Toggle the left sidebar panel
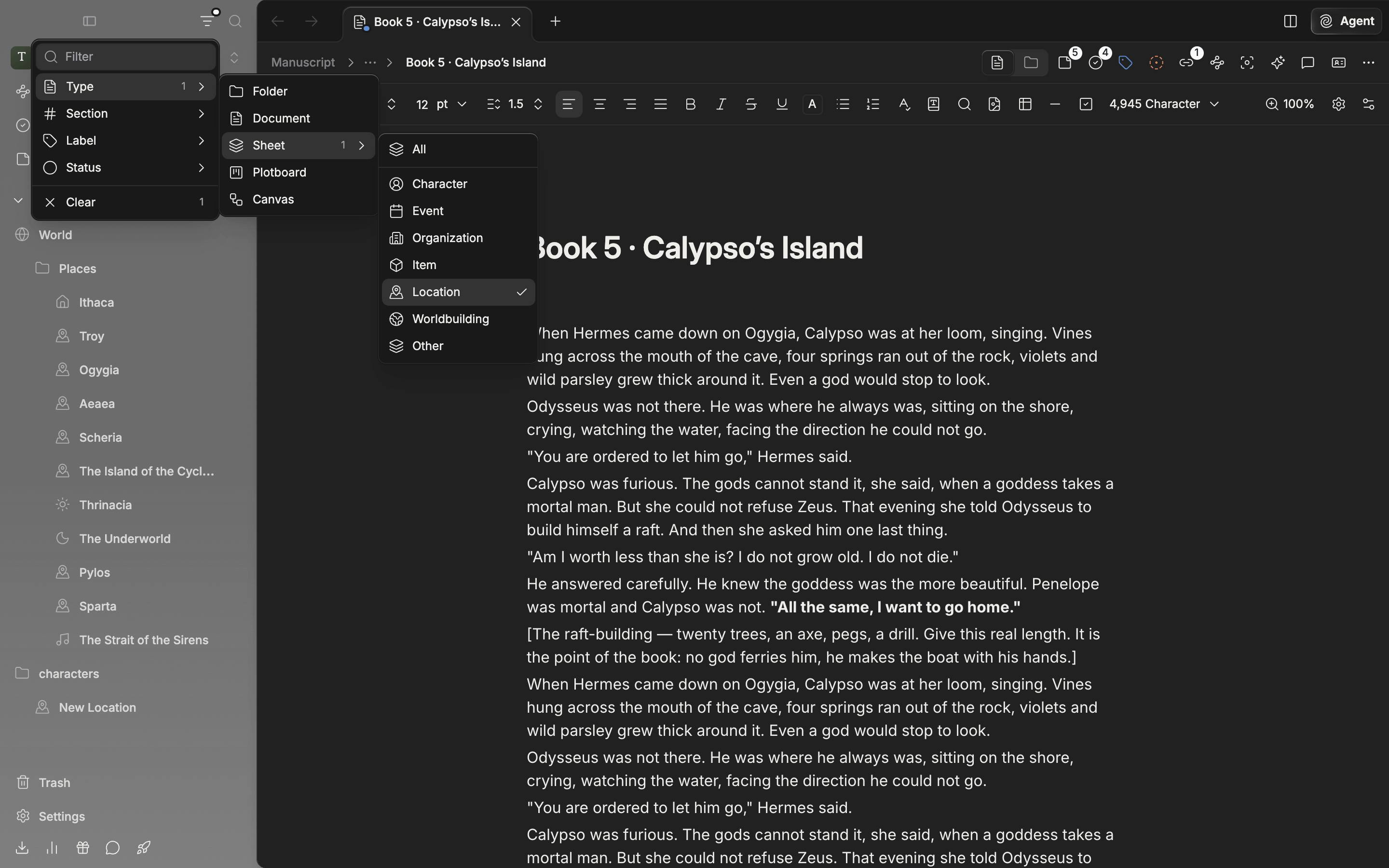 point(89,21)
